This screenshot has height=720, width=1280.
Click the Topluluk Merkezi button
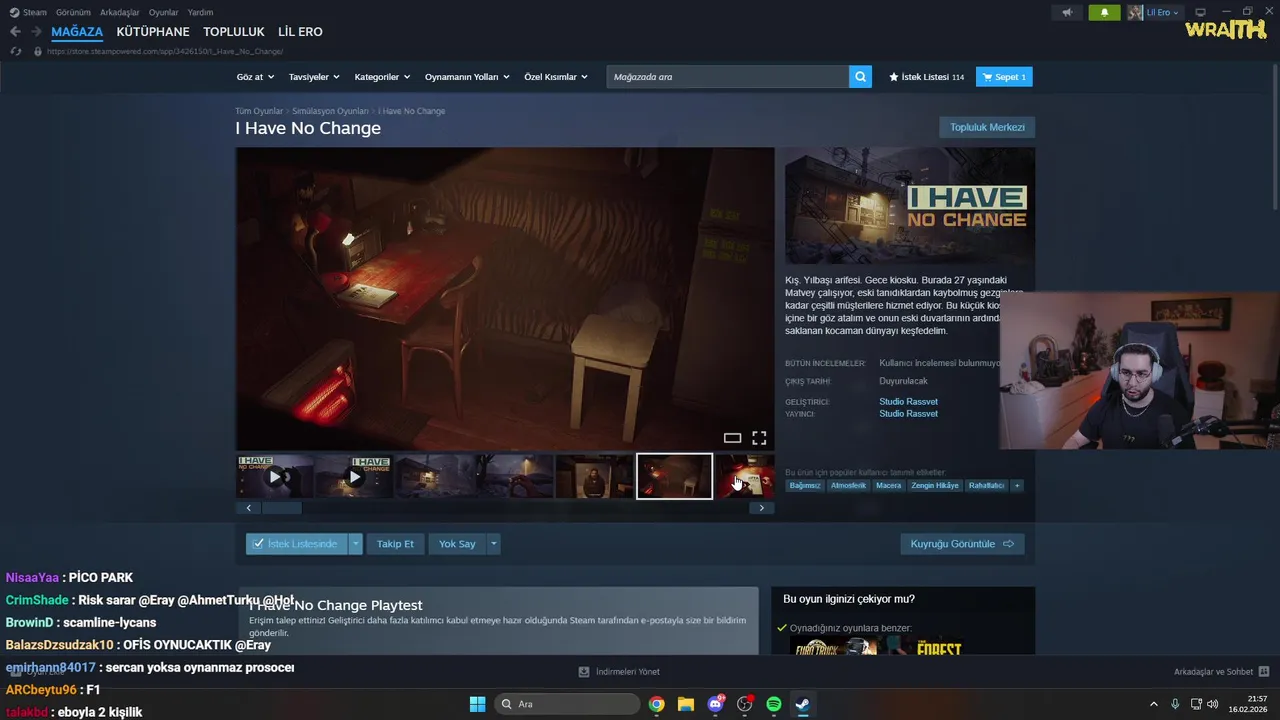point(987,127)
